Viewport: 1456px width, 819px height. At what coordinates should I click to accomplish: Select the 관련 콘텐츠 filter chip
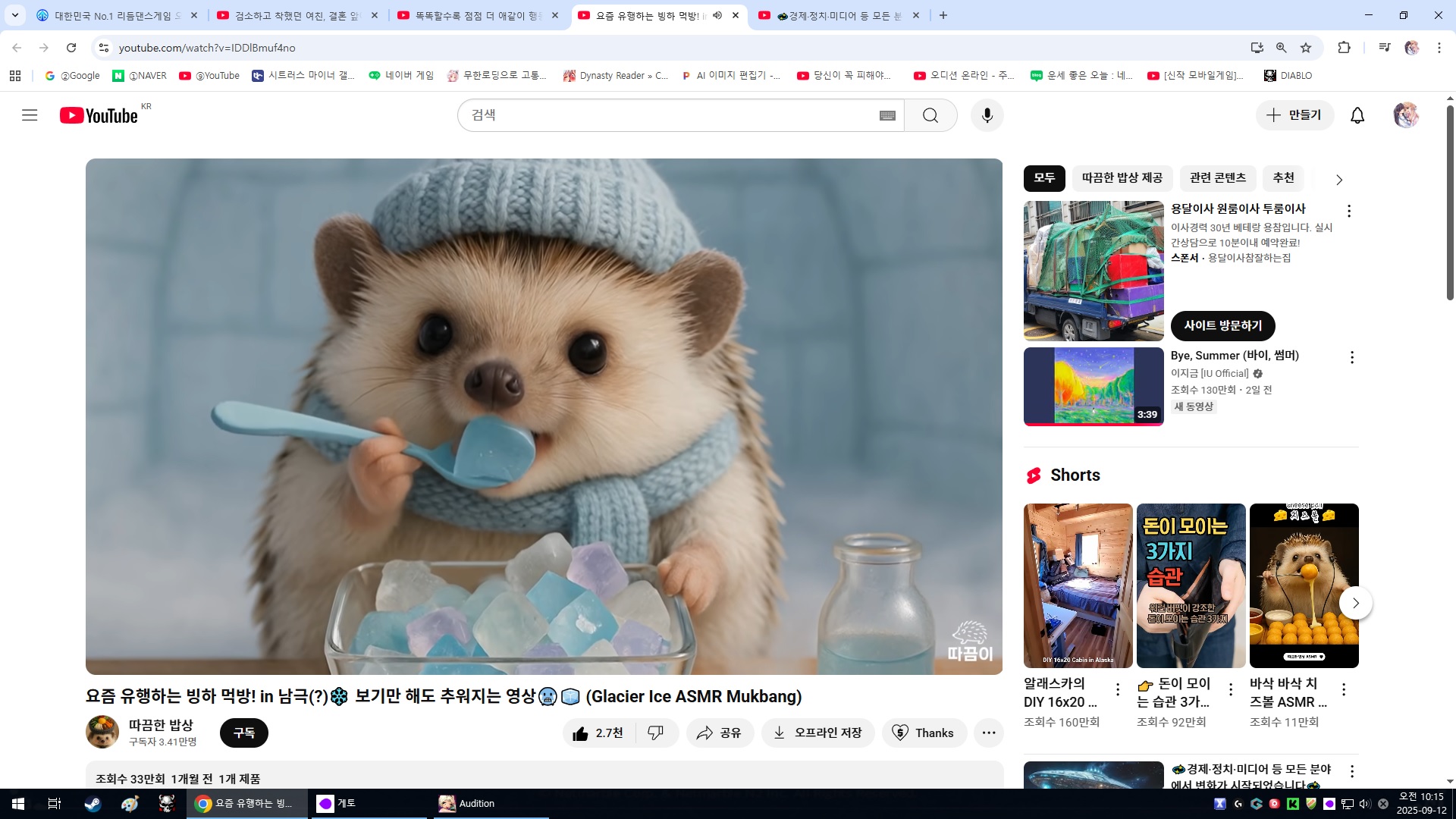click(1217, 177)
